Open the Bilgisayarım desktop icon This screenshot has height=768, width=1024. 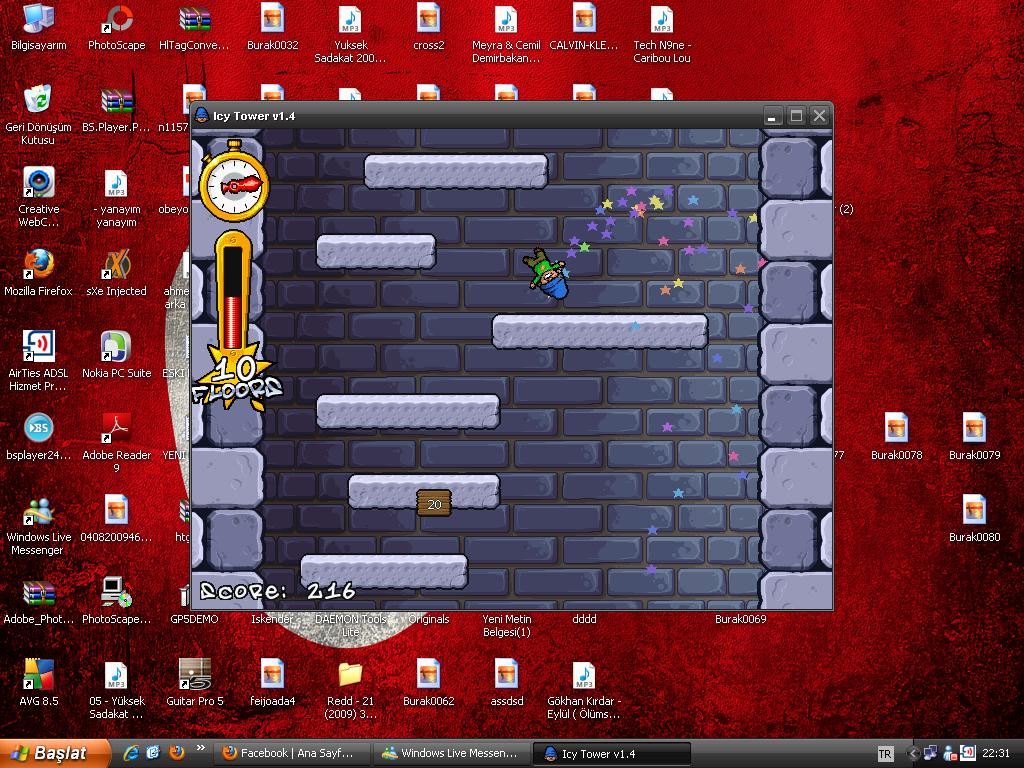(x=39, y=27)
